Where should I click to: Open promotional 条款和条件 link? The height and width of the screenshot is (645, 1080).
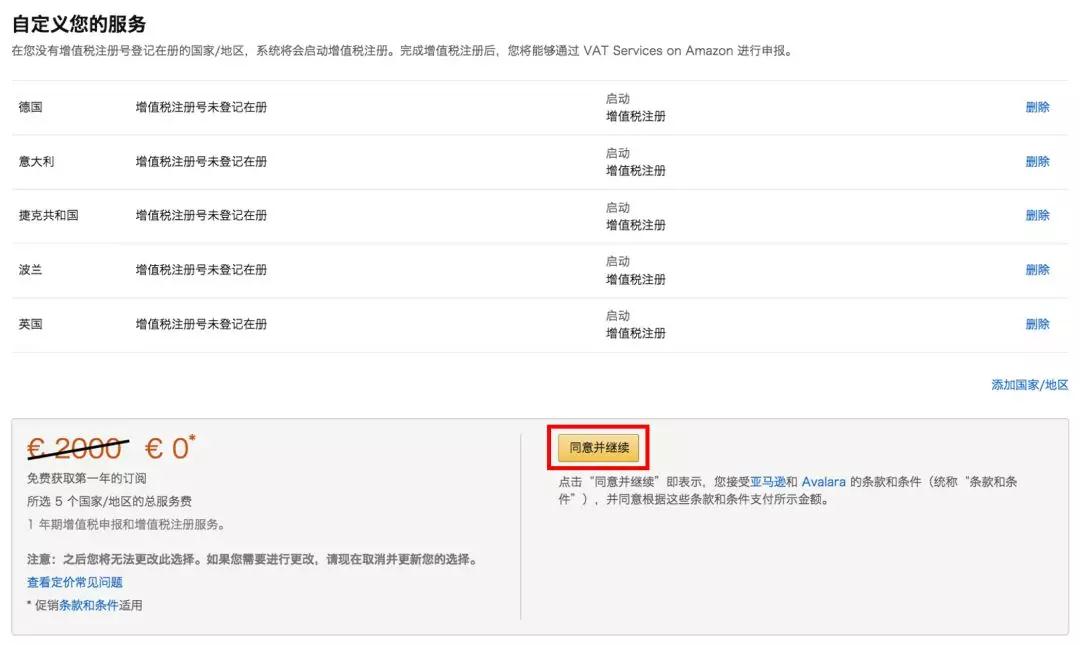click(88, 605)
